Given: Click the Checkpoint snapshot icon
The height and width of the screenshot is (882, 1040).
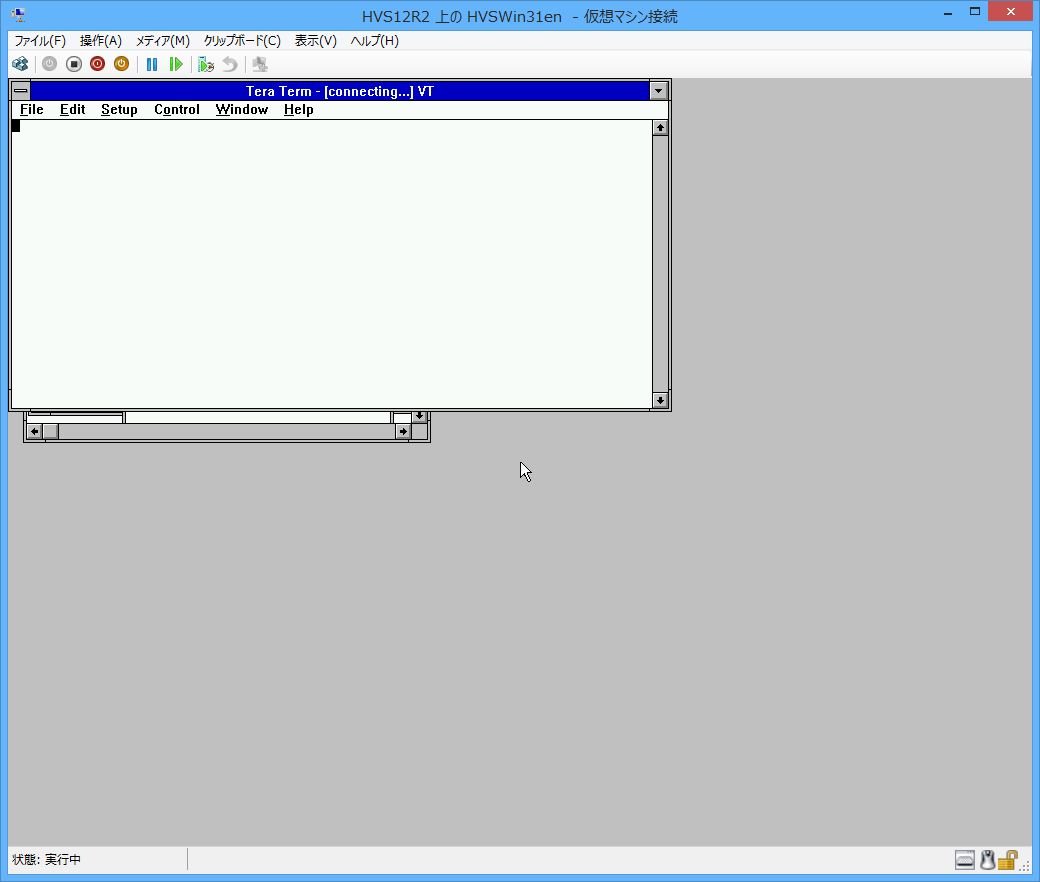Looking at the screenshot, I should pyautogui.click(x=206, y=64).
